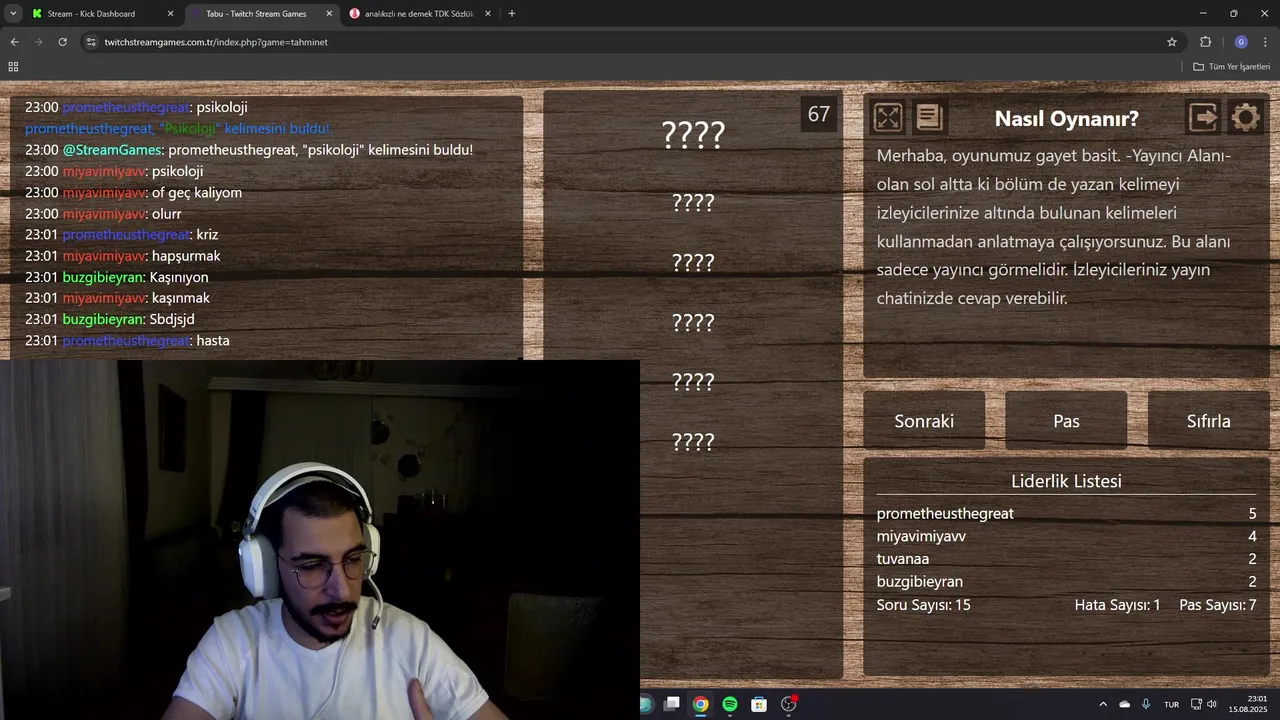This screenshot has height=720, width=1280.
Task: Click the Pas button
Action: (x=1066, y=421)
